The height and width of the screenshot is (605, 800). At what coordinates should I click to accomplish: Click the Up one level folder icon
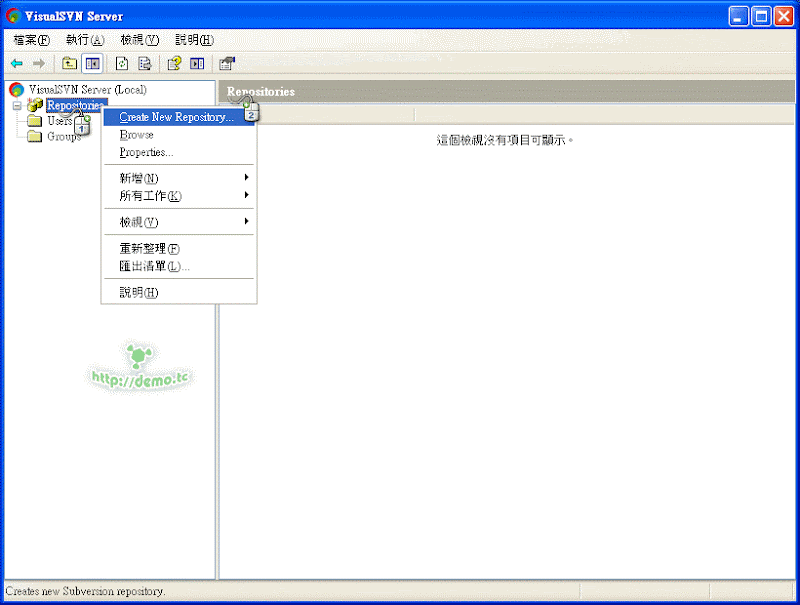coord(69,64)
